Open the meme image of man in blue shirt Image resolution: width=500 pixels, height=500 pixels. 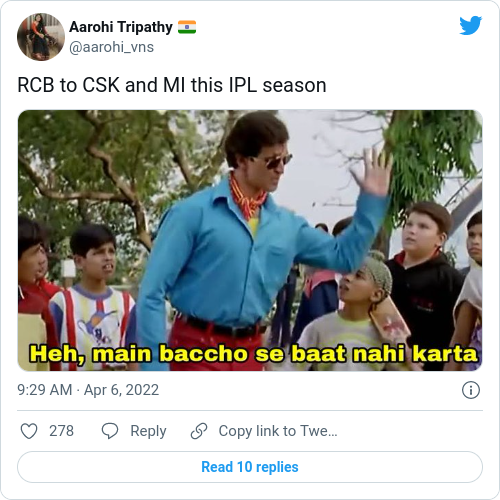click(x=250, y=240)
